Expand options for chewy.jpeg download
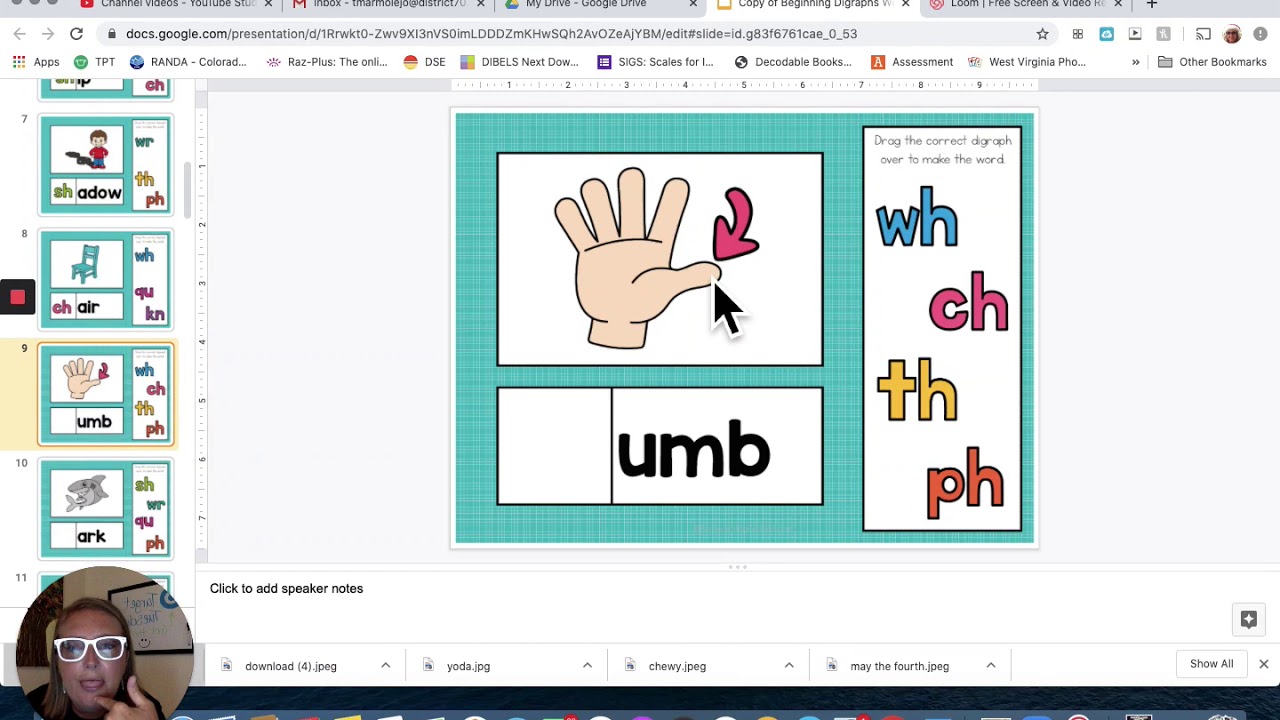Viewport: 1280px width, 720px height. 789,666
